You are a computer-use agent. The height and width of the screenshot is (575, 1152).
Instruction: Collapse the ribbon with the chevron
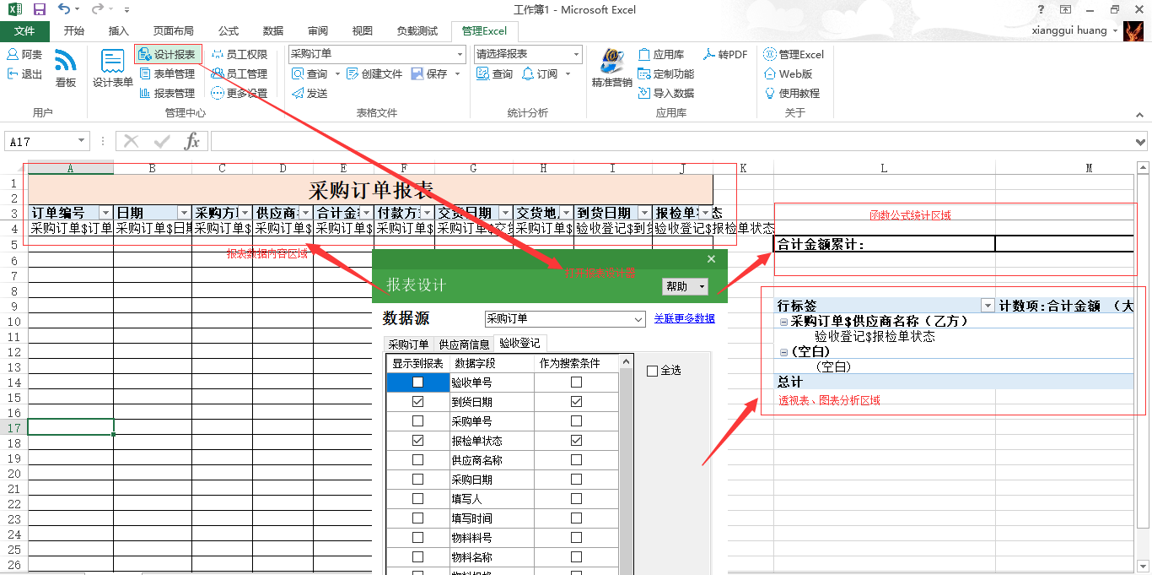pos(1140,114)
